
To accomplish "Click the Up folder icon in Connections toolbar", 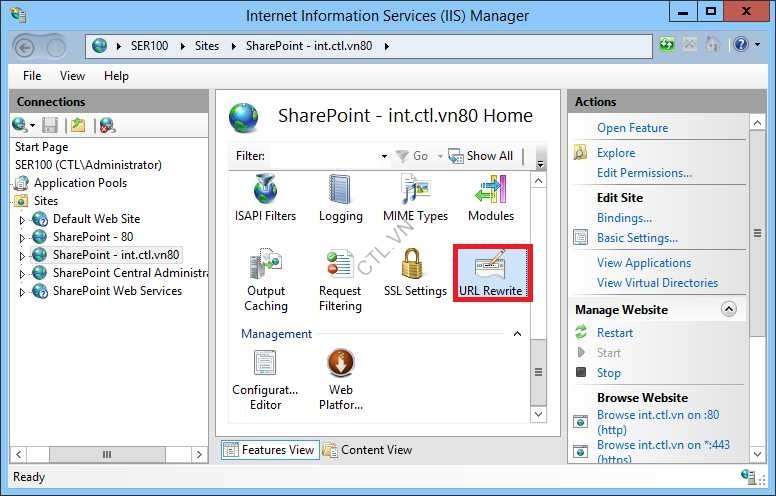I will (x=78, y=126).
